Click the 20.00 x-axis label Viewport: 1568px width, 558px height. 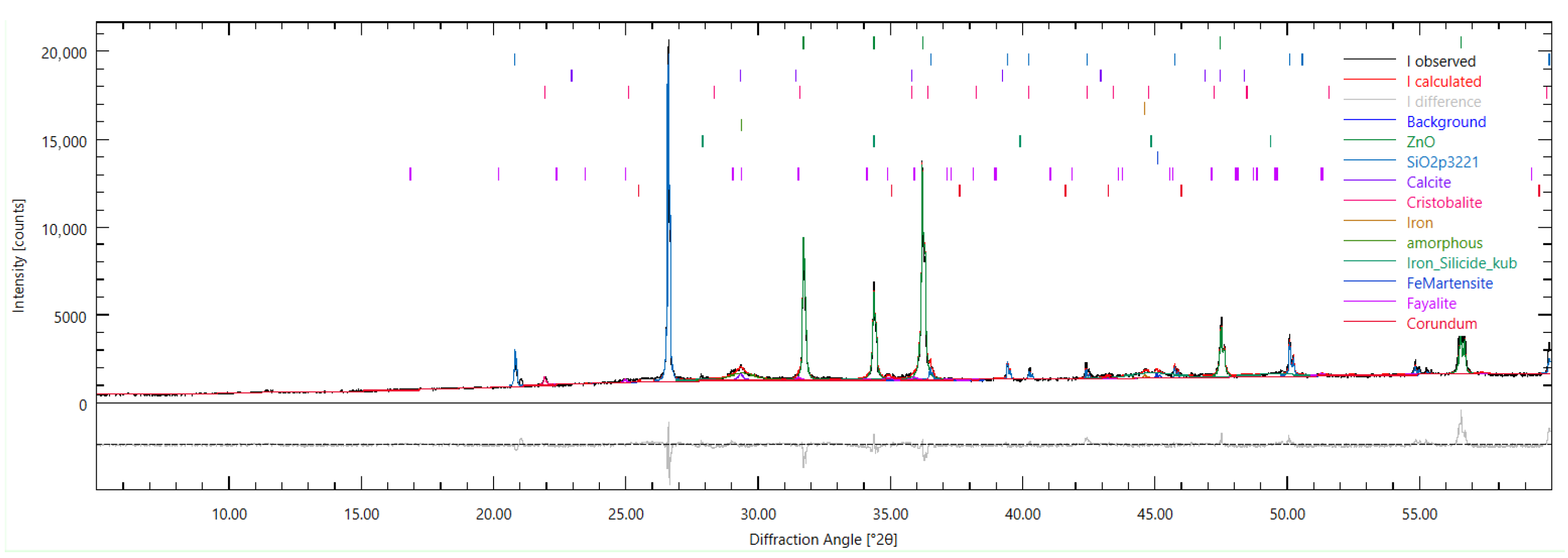coord(494,514)
